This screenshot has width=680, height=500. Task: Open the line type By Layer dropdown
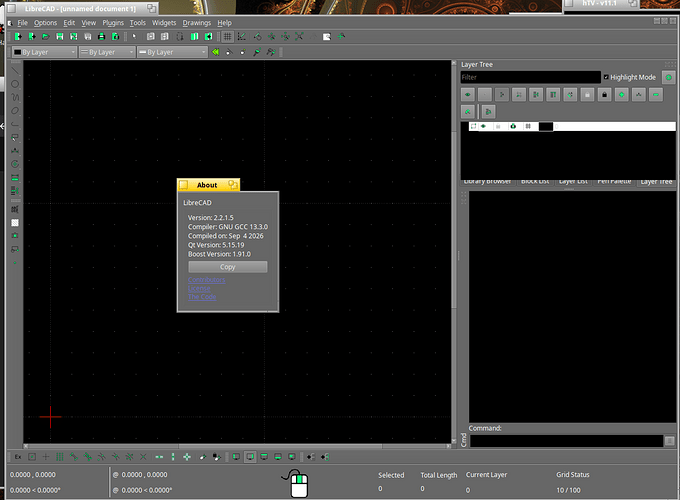click(172, 52)
